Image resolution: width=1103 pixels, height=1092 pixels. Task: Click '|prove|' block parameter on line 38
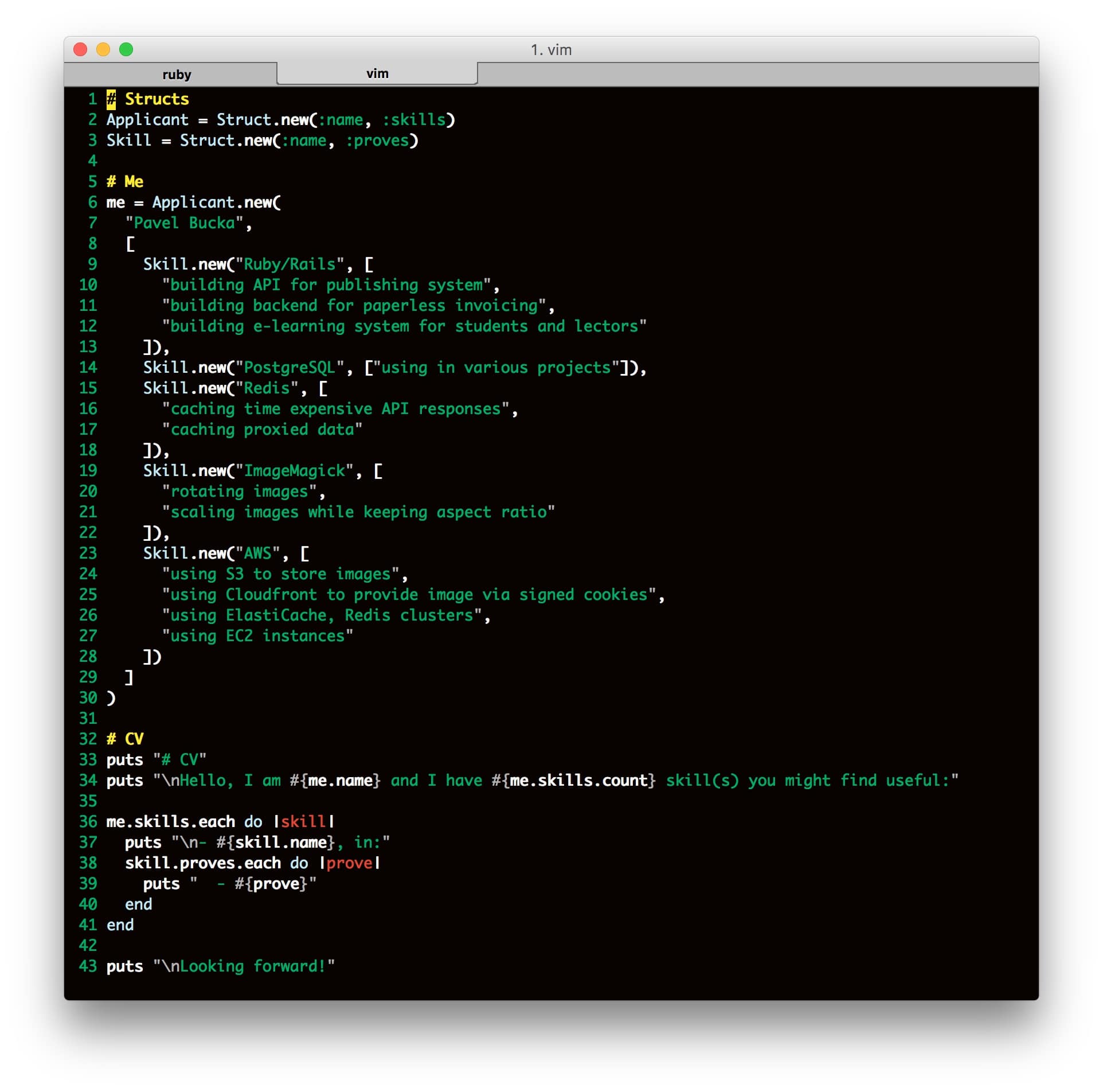pyautogui.click(x=350, y=863)
